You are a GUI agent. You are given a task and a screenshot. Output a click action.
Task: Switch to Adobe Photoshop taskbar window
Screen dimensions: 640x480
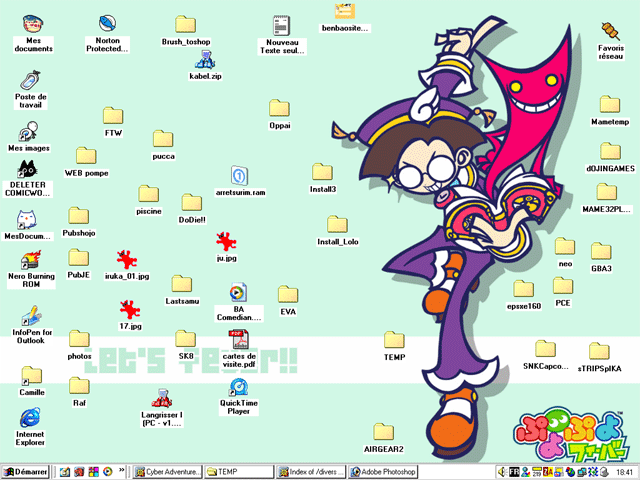tap(383, 472)
